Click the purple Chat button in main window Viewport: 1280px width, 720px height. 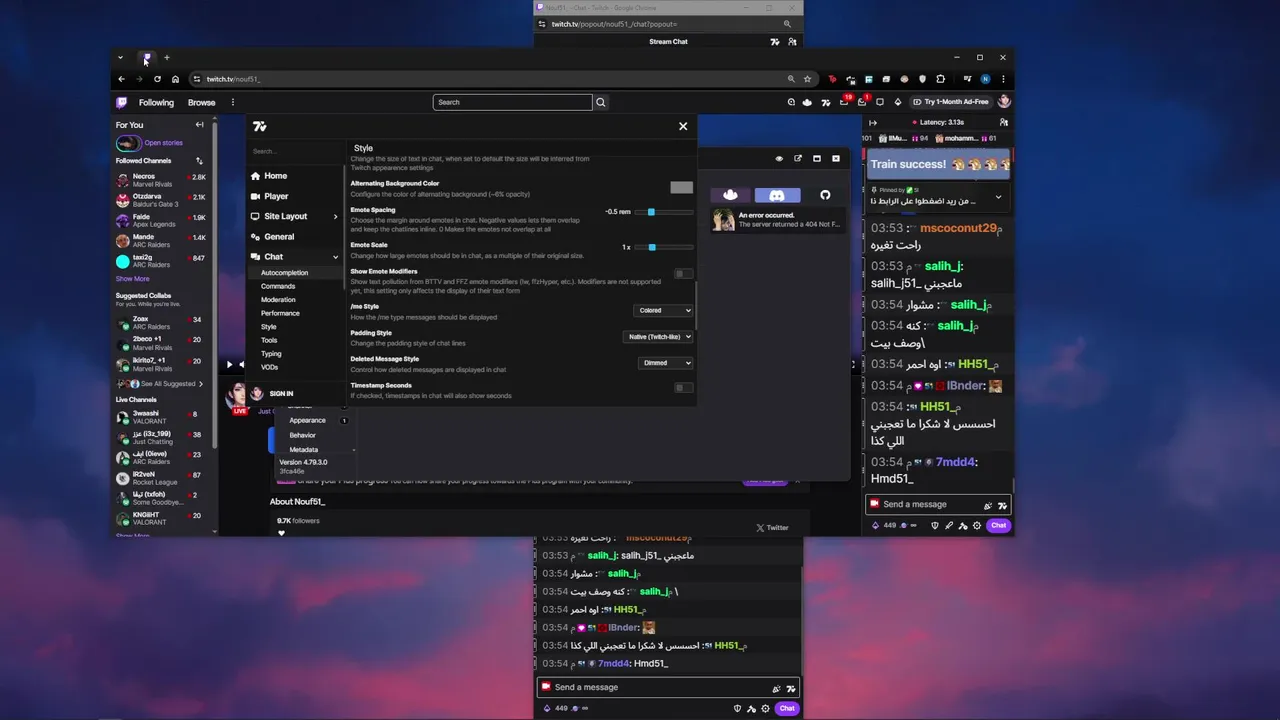[x=998, y=525]
